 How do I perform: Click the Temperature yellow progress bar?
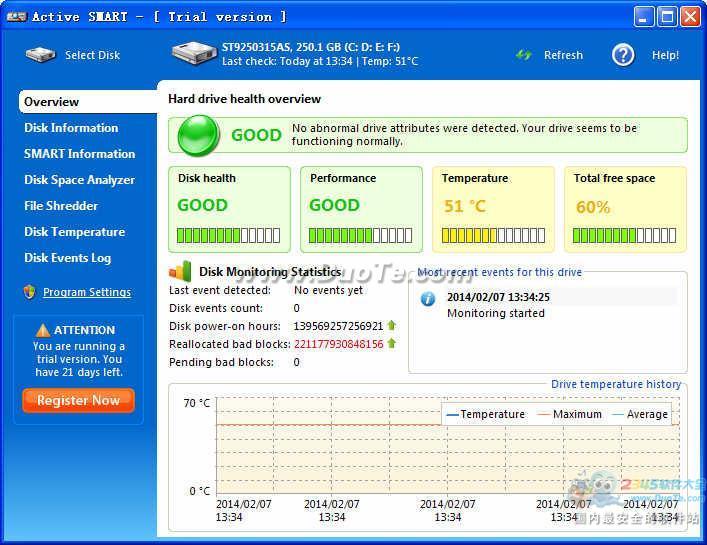tap(493, 235)
